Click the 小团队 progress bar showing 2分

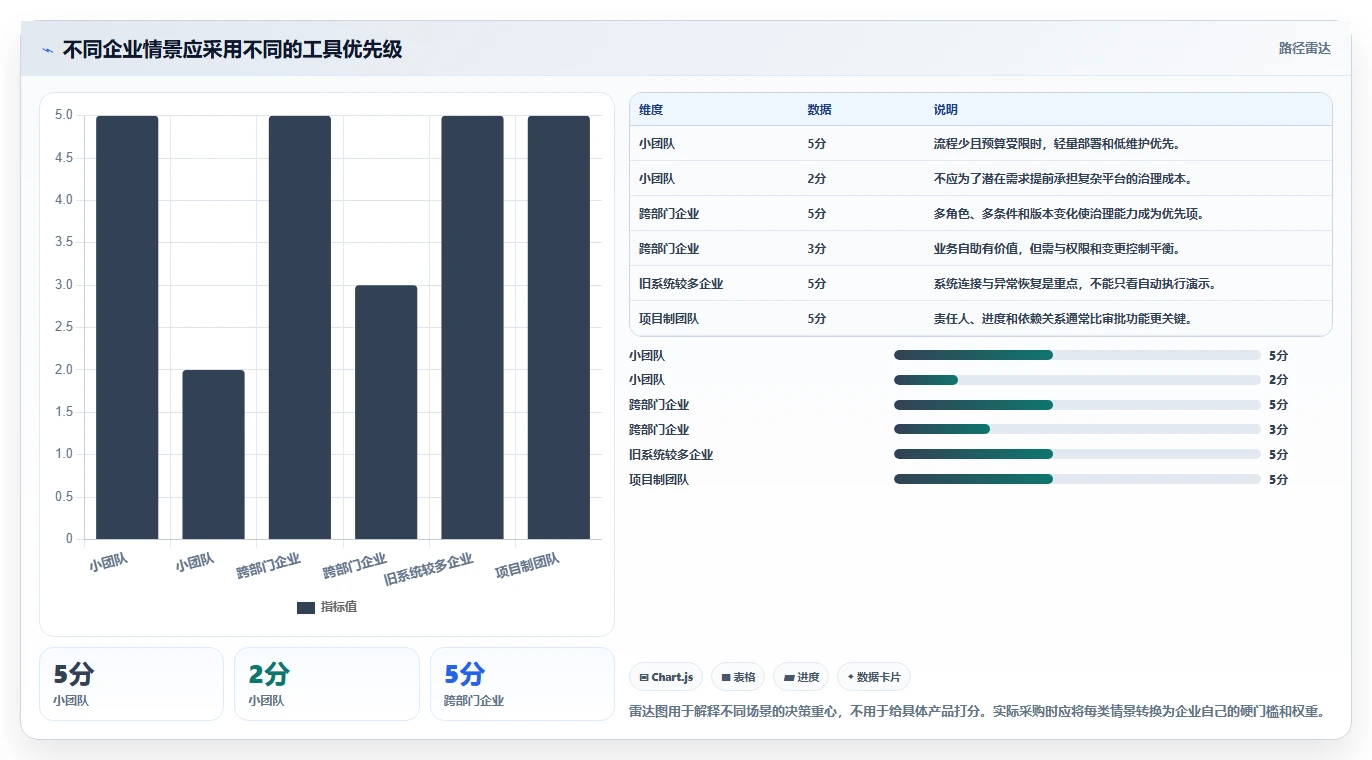tap(1077, 380)
